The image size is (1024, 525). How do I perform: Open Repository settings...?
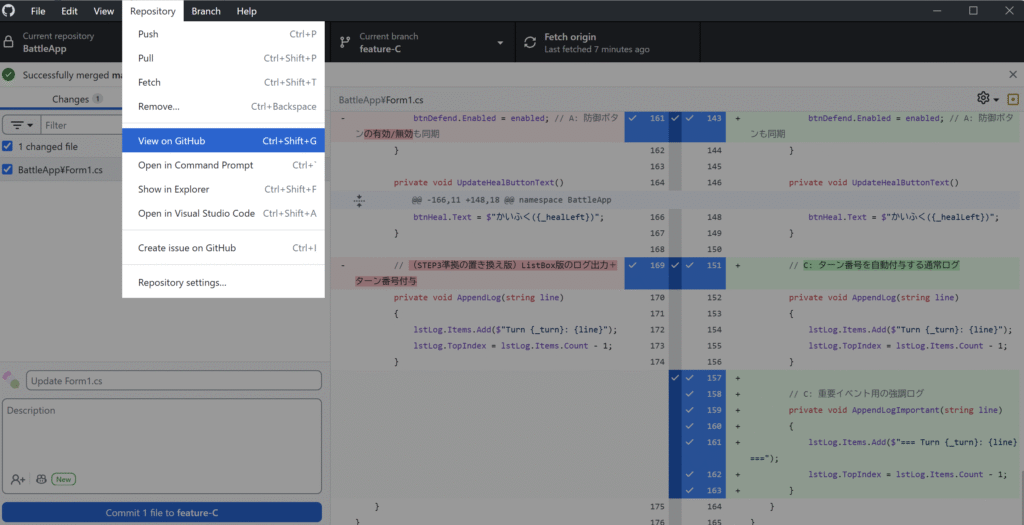coord(223,283)
